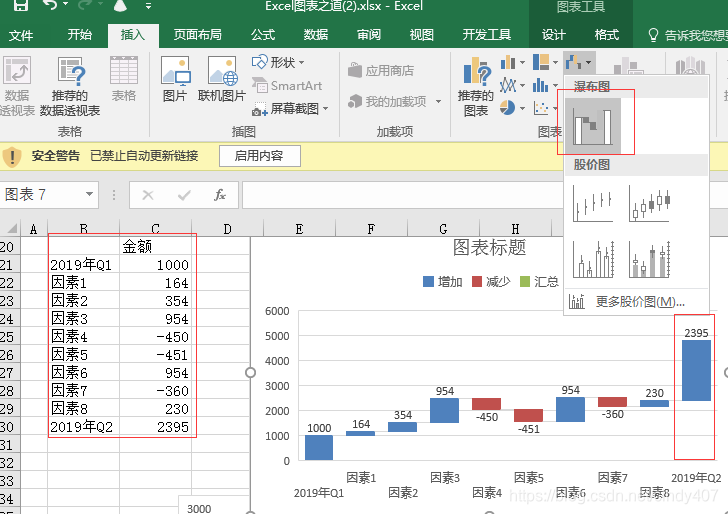The image size is (728, 514).
Task: Click cell containing 2019年Q1
Action: tap(84, 265)
